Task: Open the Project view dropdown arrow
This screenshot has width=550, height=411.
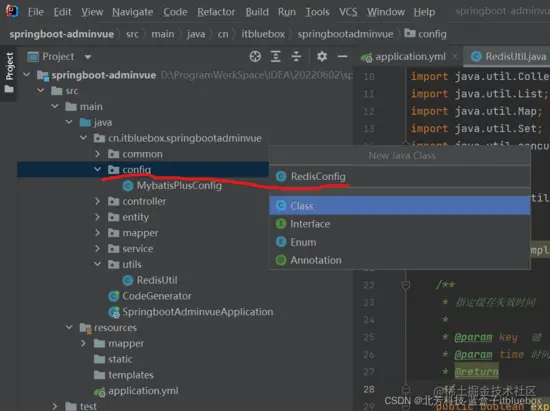Action: pos(88,57)
